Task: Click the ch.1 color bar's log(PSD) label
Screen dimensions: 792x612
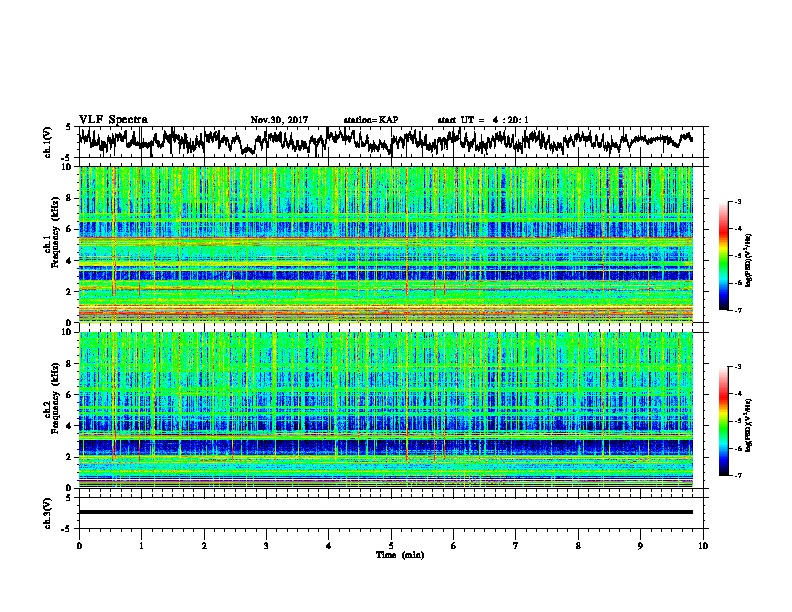Action: tap(749, 261)
